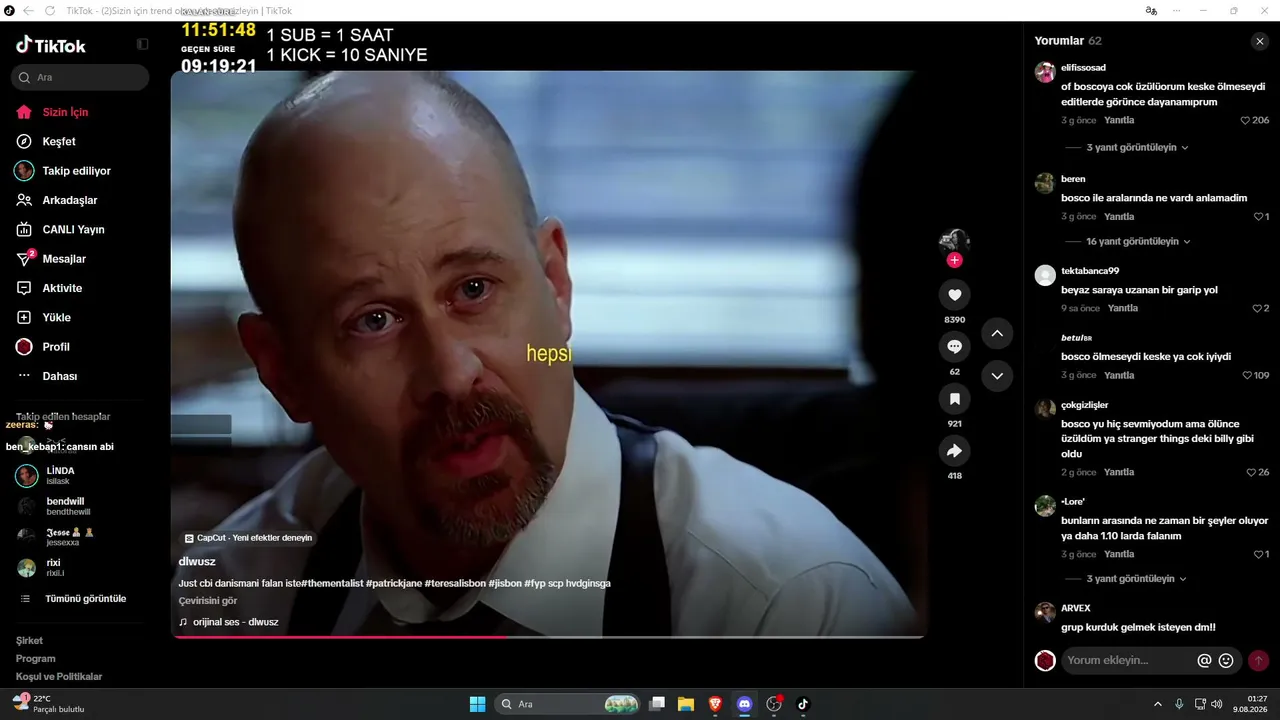Screen dimensions: 1280x720
Task: Expand the Program footer section
Action: coord(35,659)
